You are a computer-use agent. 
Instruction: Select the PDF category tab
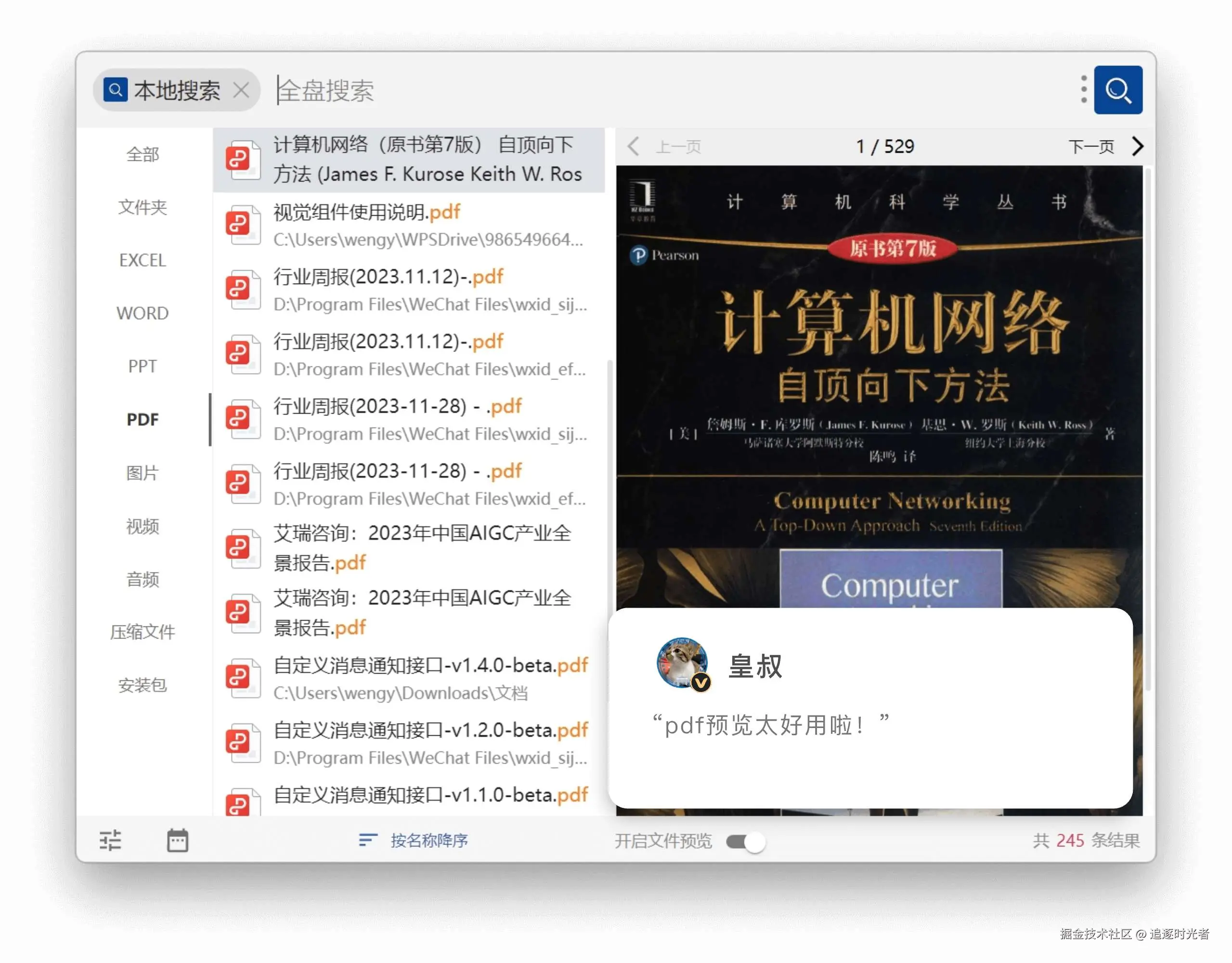tap(143, 420)
